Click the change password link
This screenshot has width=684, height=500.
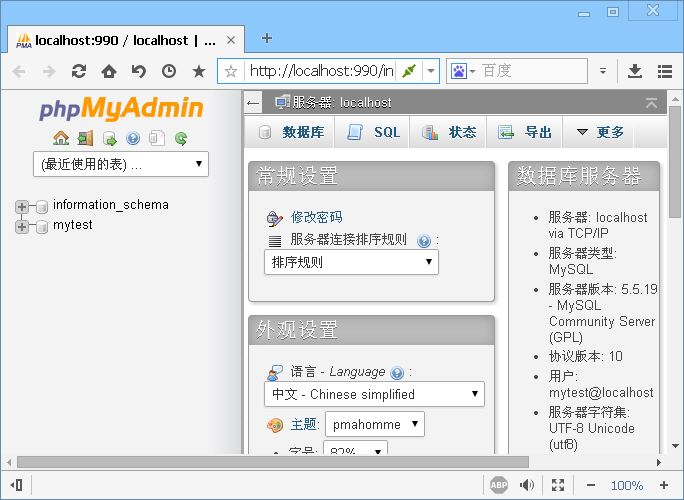(x=317, y=217)
